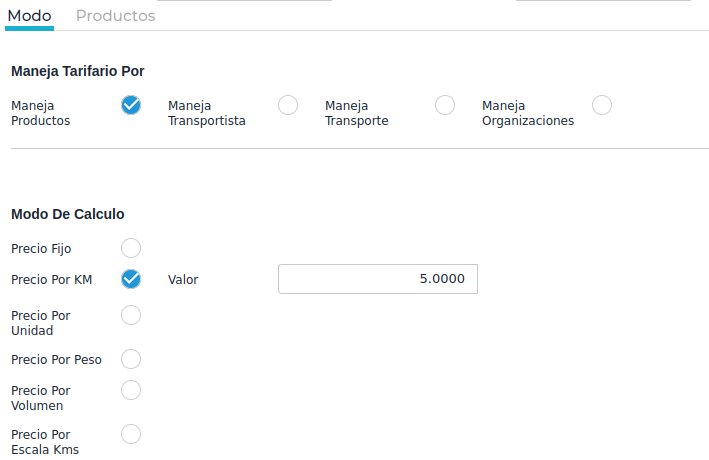The image size is (709, 460).
Task: Click the Valor field label
Action: click(183, 280)
